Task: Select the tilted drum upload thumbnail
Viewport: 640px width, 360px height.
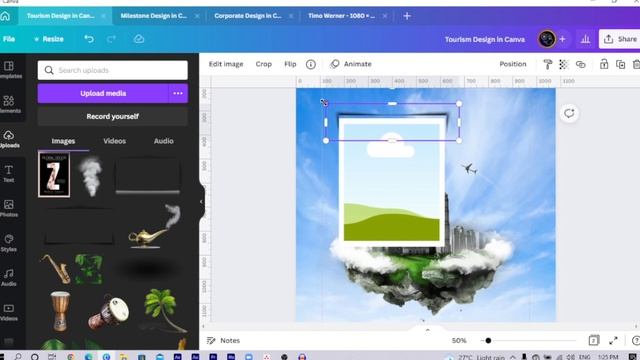Action: (109, 312)
